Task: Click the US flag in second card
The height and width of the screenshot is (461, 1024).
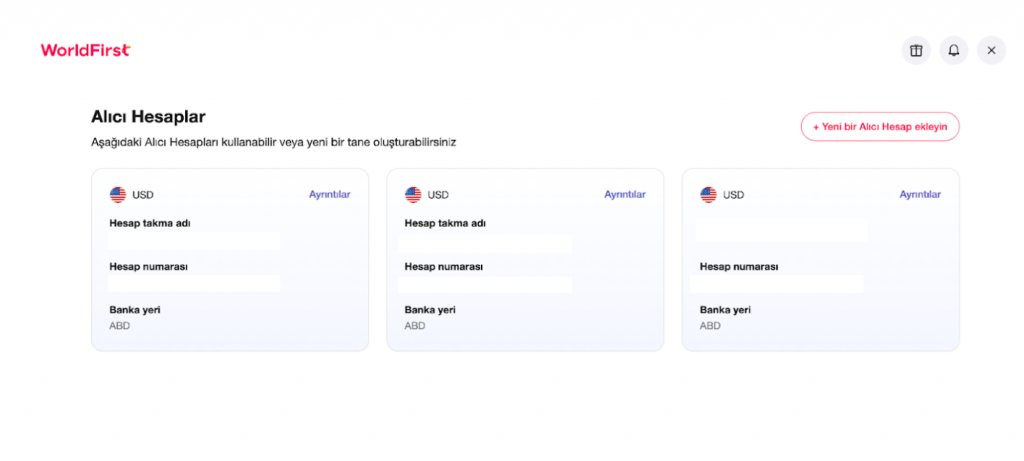Action: [x=413, y=195]
